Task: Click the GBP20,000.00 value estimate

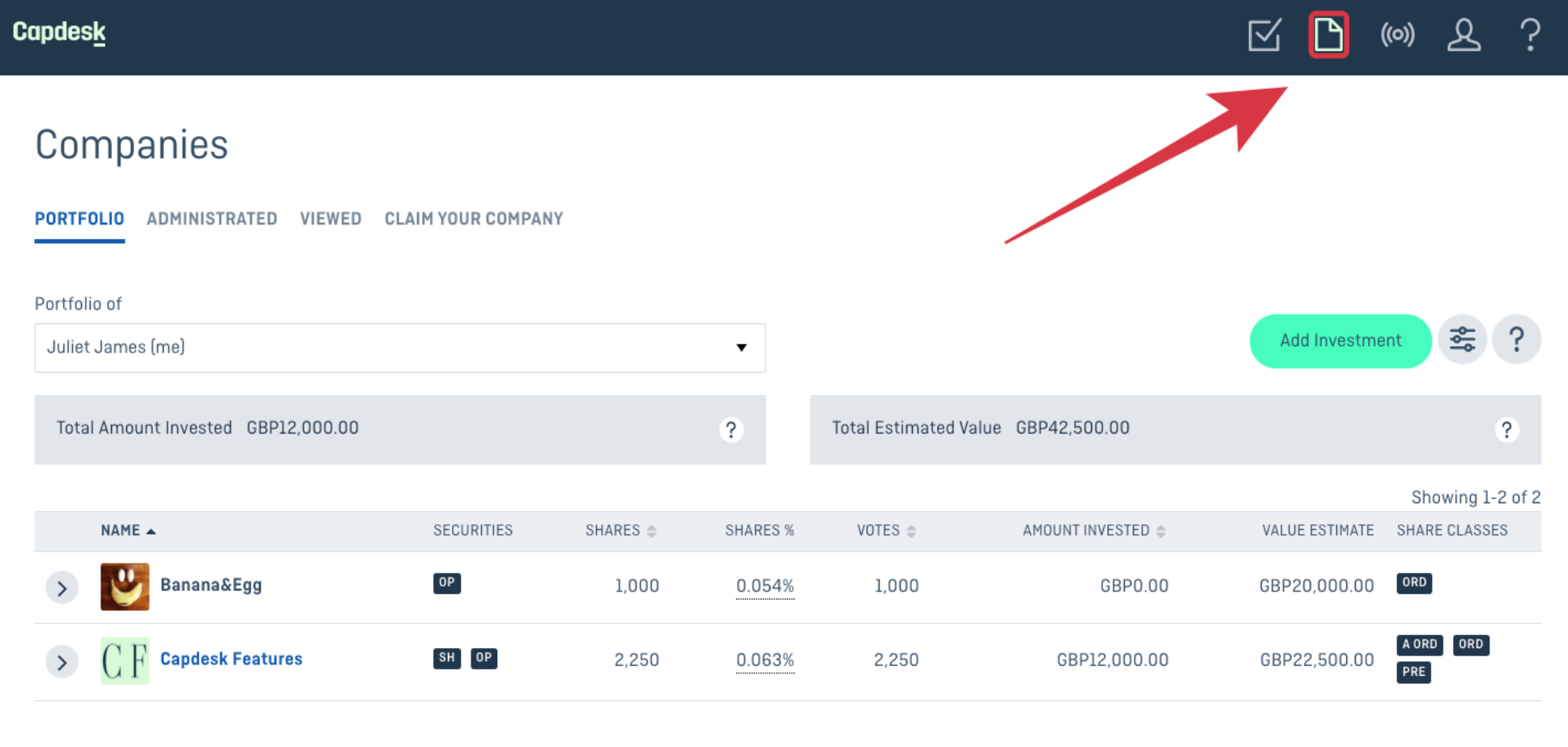Action: click(1316, 586)
